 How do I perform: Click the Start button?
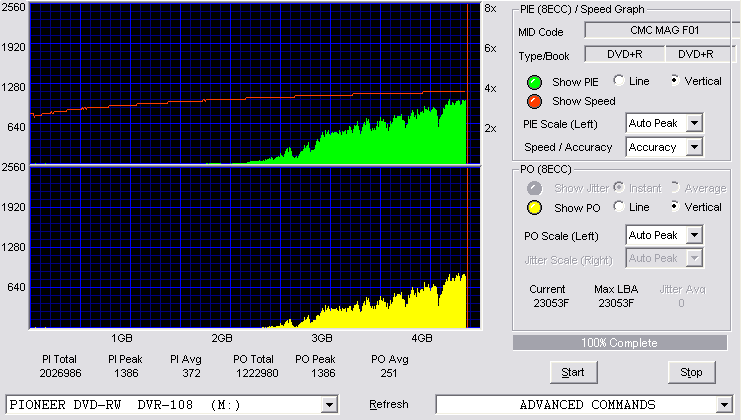(574, 372)
